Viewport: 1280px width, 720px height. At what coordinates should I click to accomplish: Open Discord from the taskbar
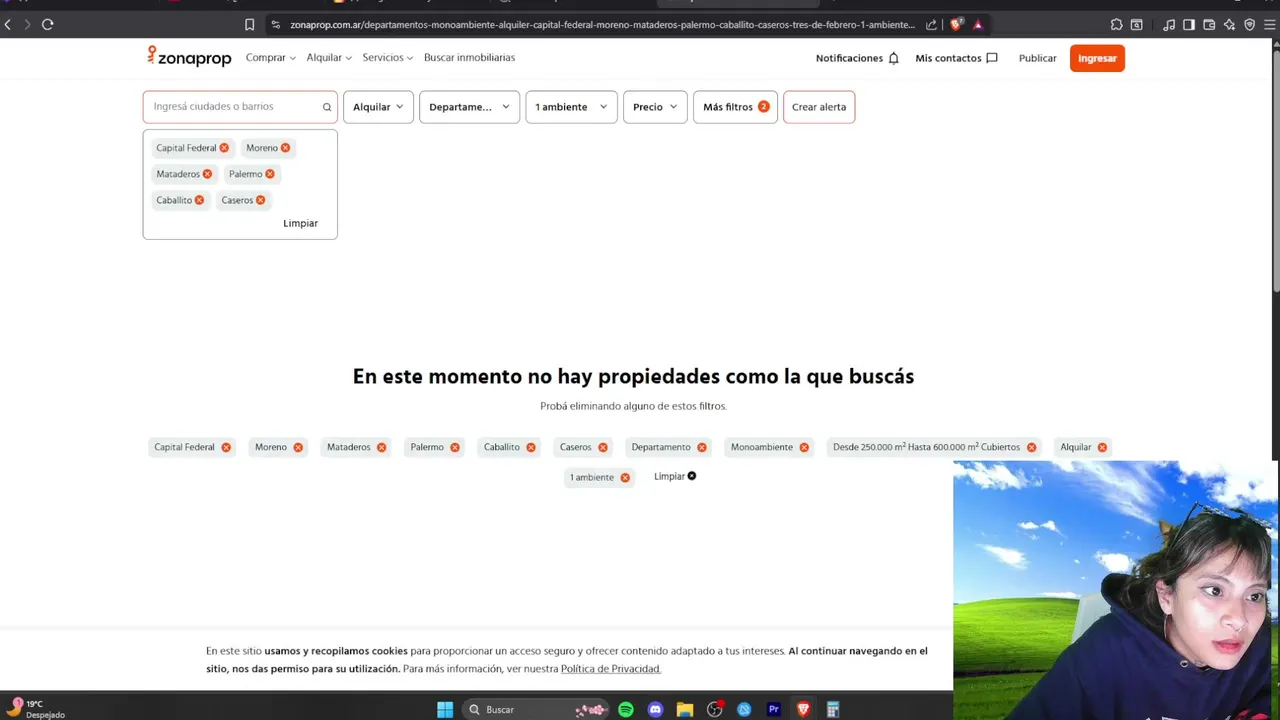click(655, 709)
